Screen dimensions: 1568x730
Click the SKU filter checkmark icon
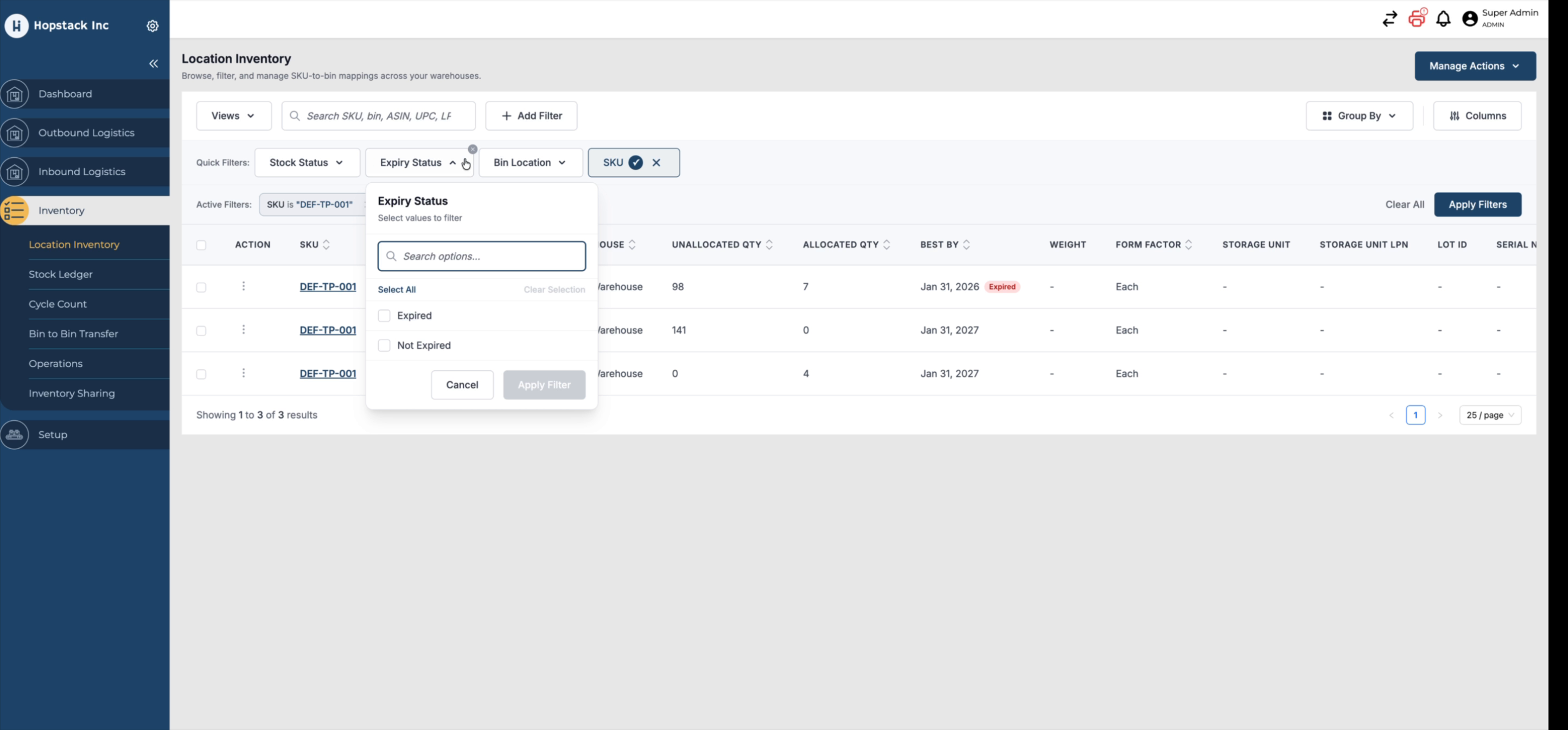click(x=635, y=162)
